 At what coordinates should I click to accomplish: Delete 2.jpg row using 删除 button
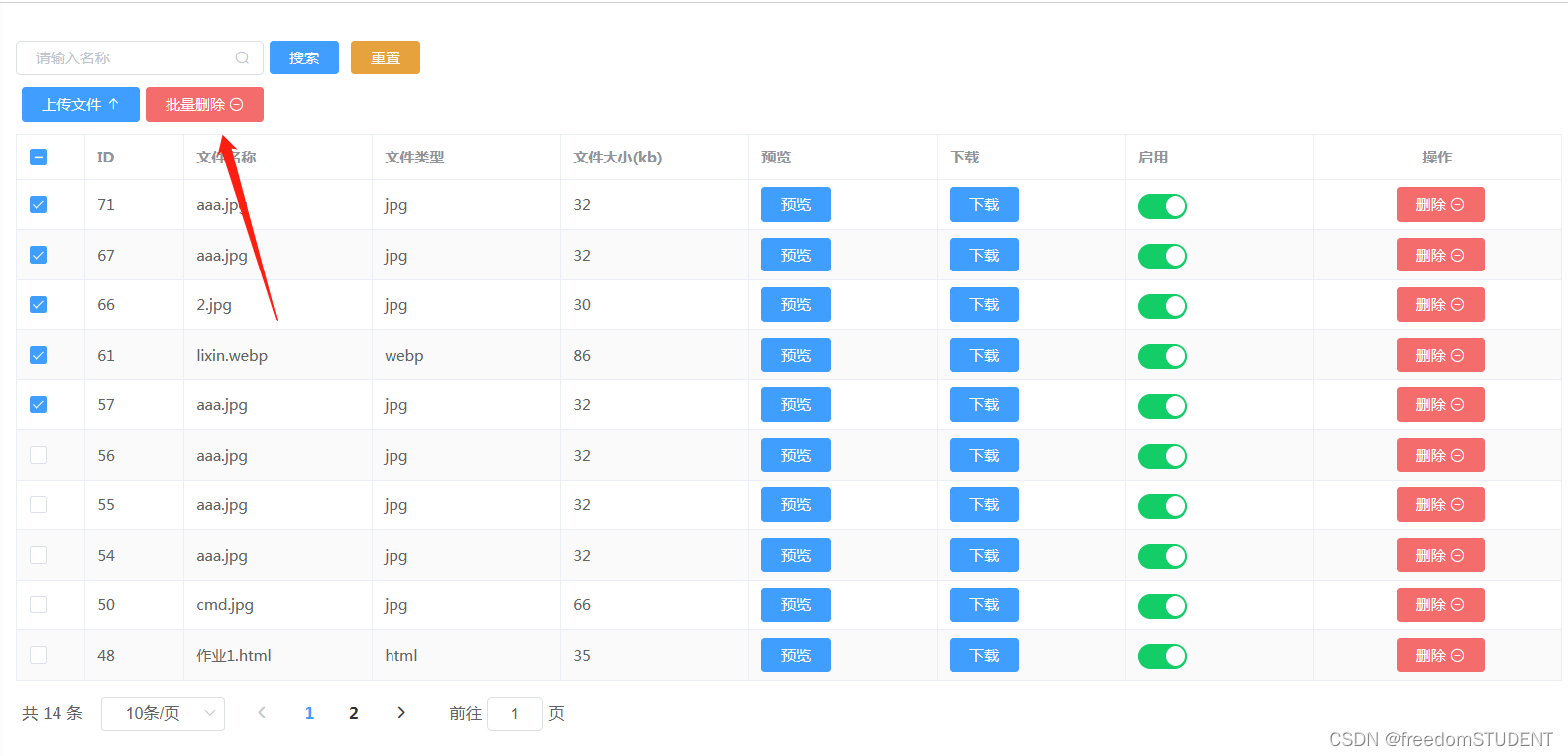click(x=1440, y=304)
